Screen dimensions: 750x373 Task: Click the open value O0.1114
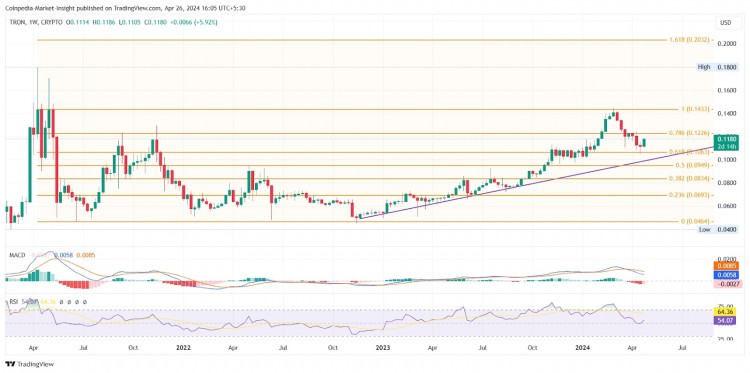click(x=77, y=22)
